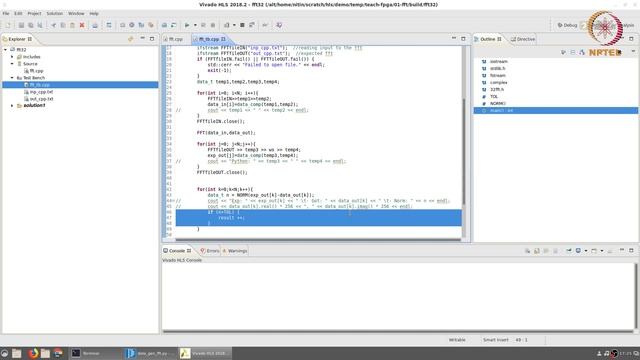
Task: Open the Errors tab
Action: [210, 251]
